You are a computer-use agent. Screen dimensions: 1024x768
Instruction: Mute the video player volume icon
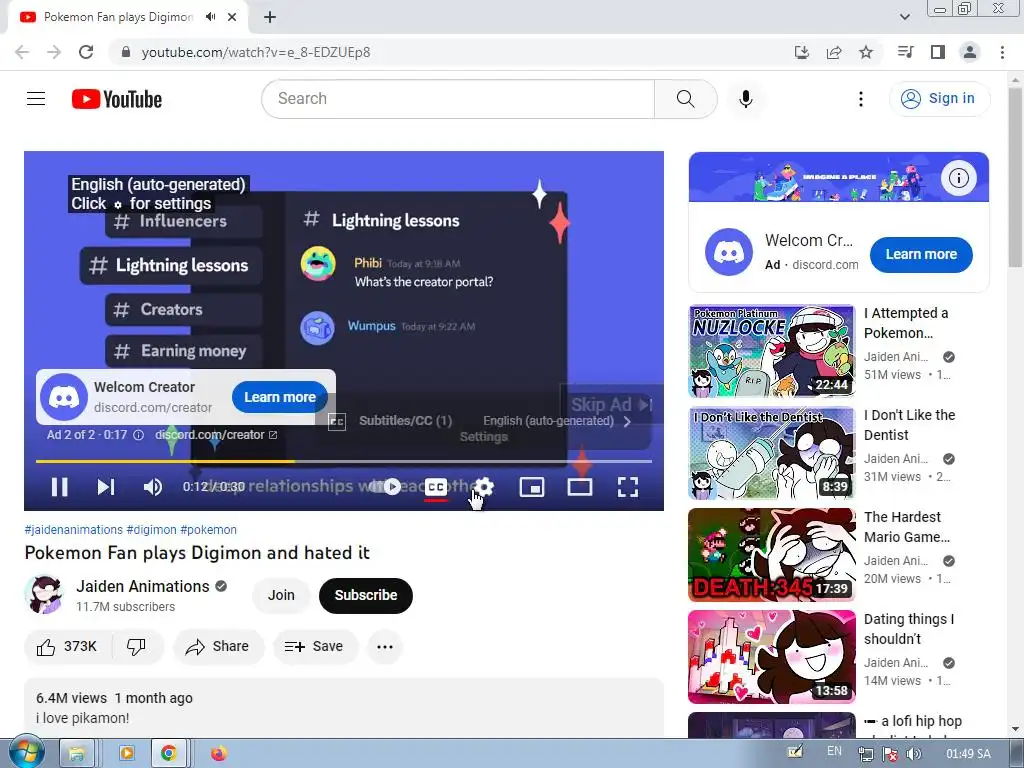153,487
